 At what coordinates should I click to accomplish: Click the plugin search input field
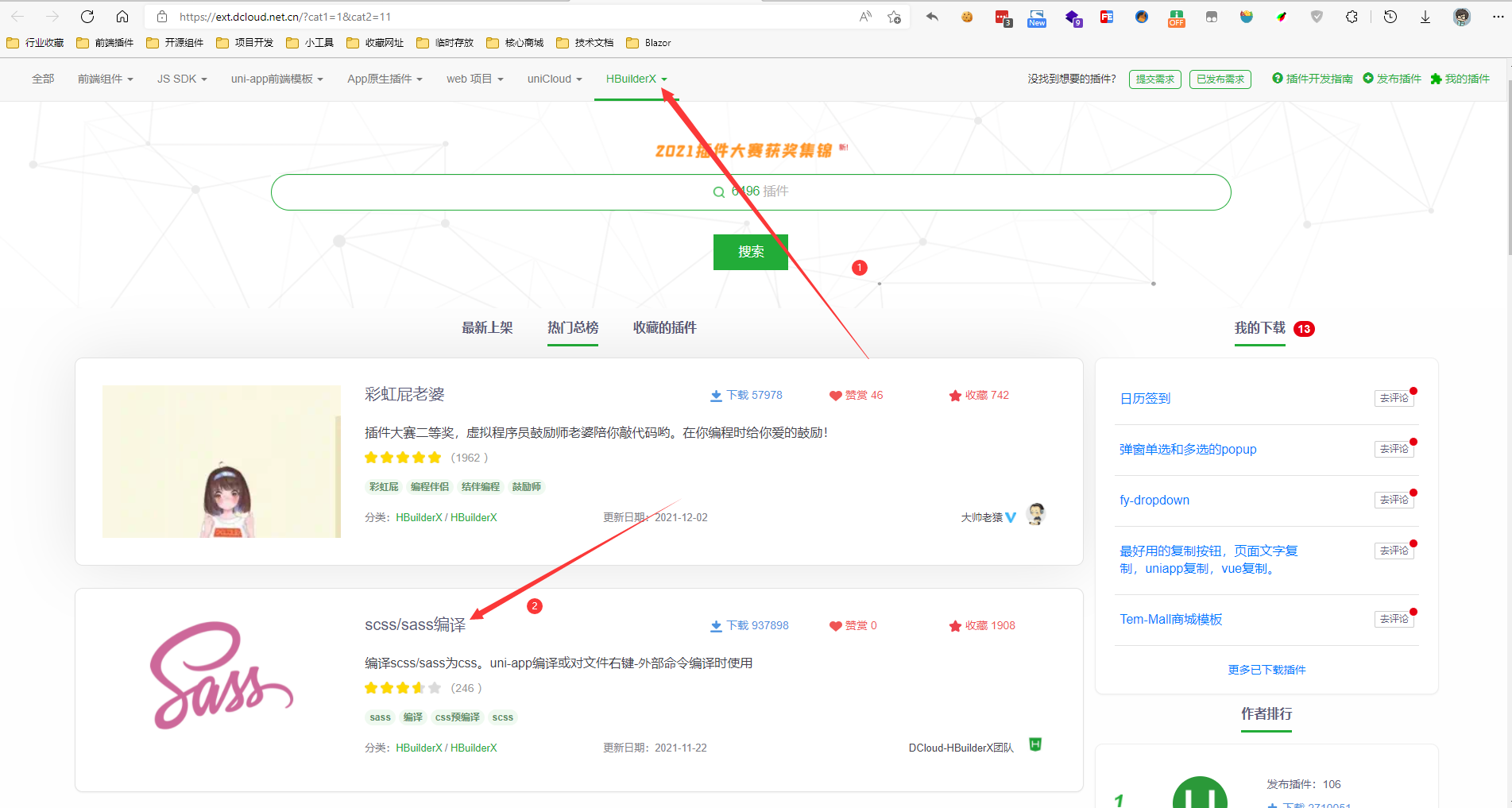point(751,192)
